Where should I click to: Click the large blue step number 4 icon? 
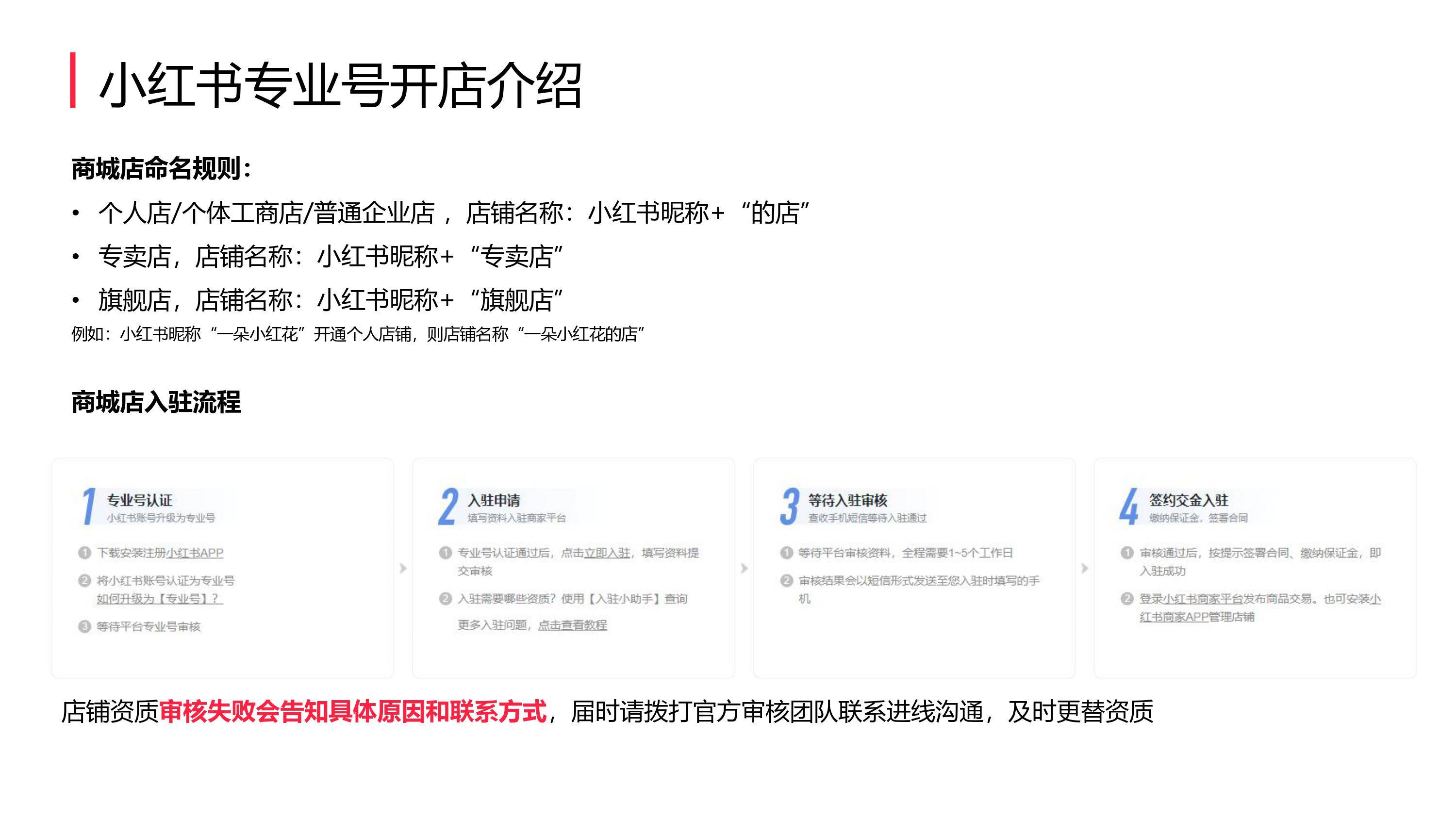point(1129,507)
